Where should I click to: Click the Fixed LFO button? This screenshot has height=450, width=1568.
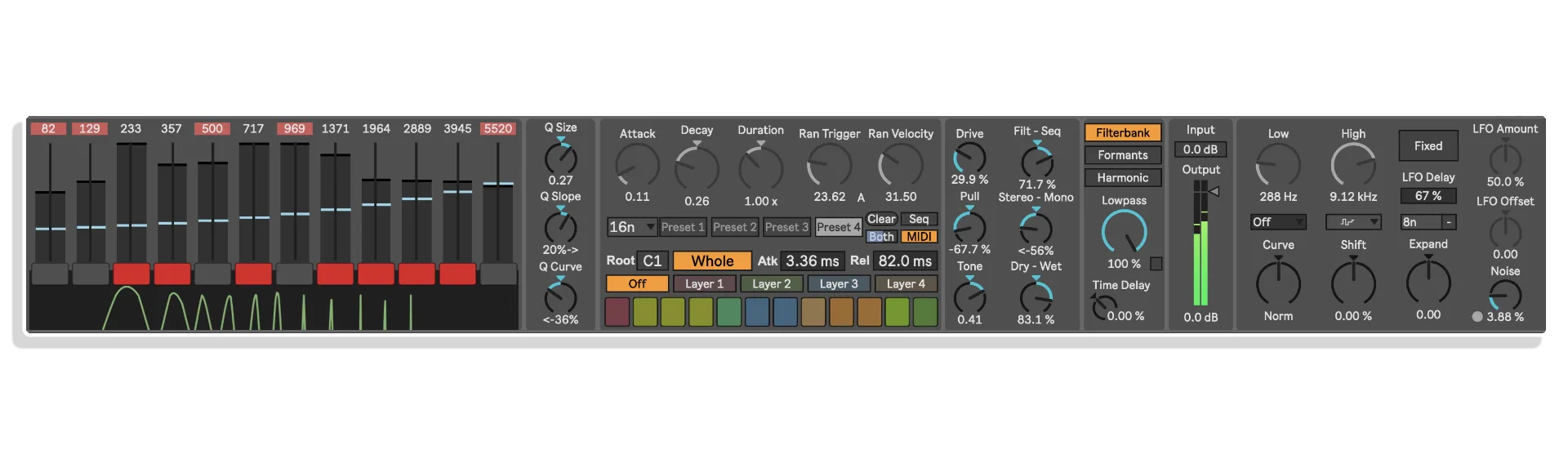(x=1428, y=146)
